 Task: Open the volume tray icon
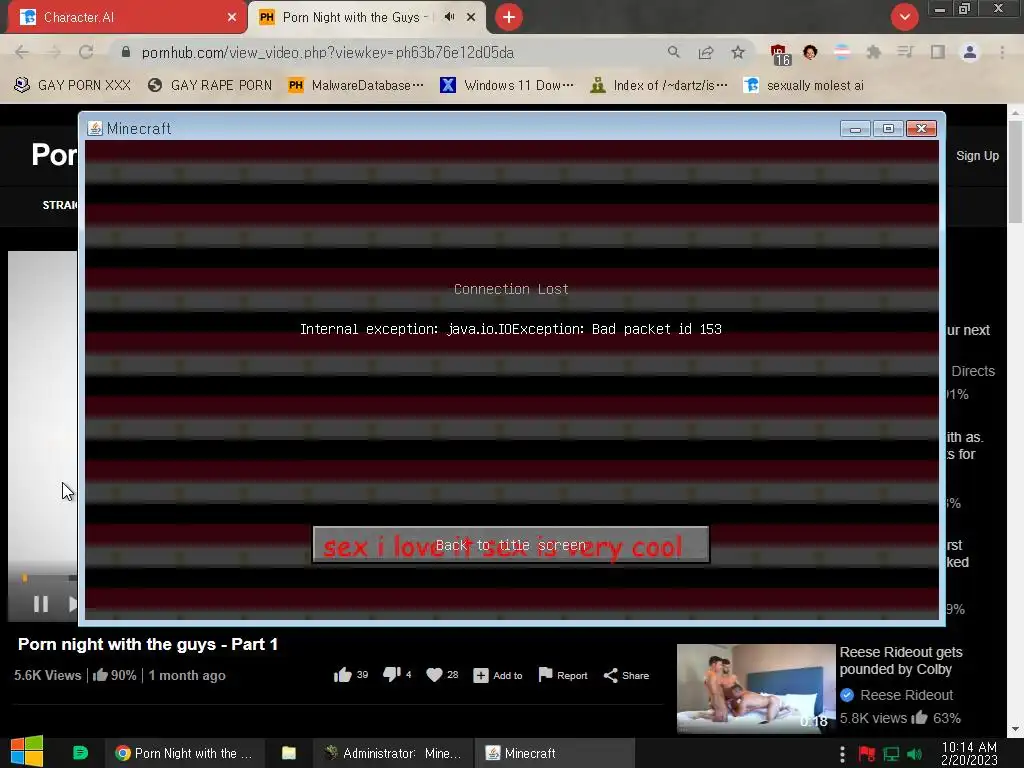[x=914, y=754]
